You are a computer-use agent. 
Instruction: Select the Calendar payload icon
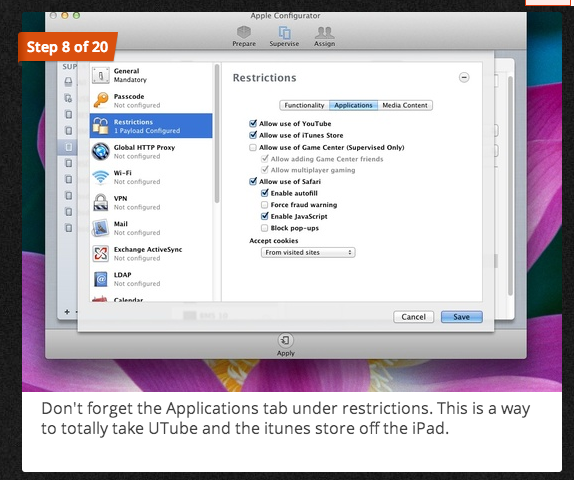pos(100,299)
